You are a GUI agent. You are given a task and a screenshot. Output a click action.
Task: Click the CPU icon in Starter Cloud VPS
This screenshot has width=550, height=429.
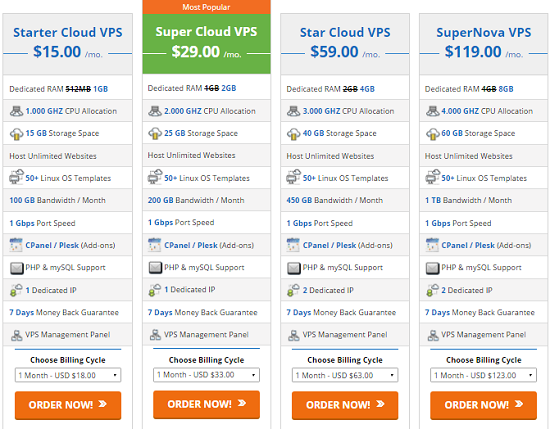(16, 111)
